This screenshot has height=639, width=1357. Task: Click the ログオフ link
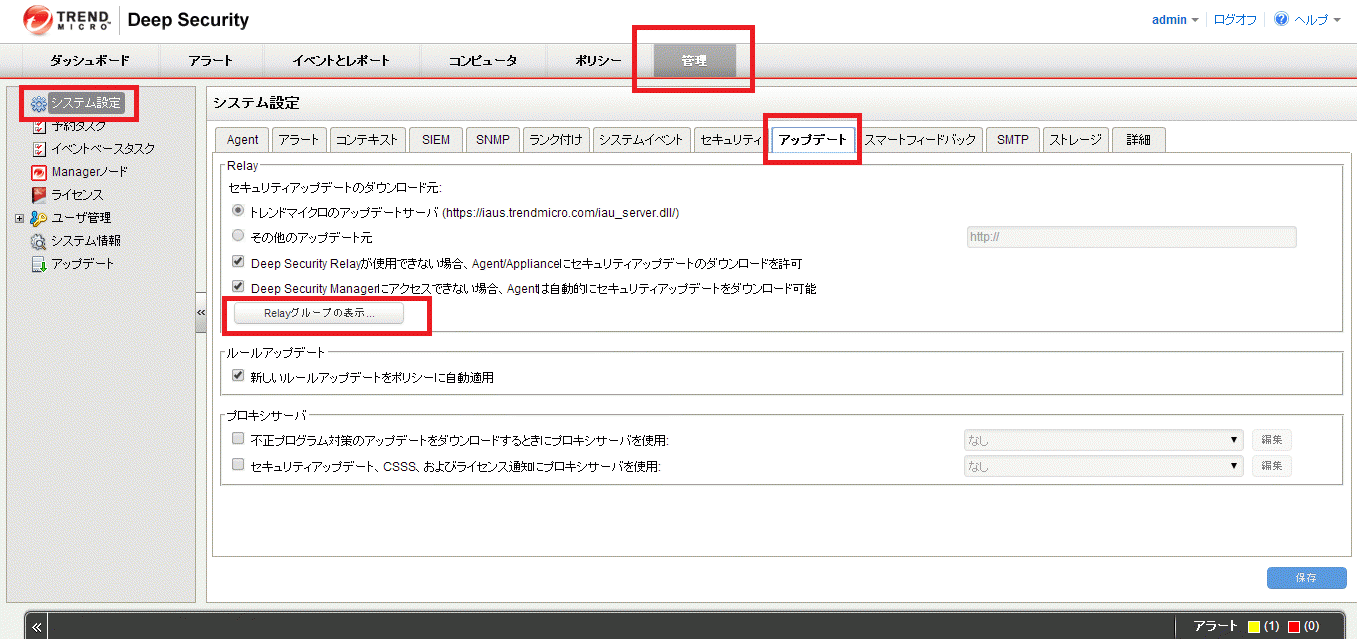pyautogui.click(x=1235, y=20)
